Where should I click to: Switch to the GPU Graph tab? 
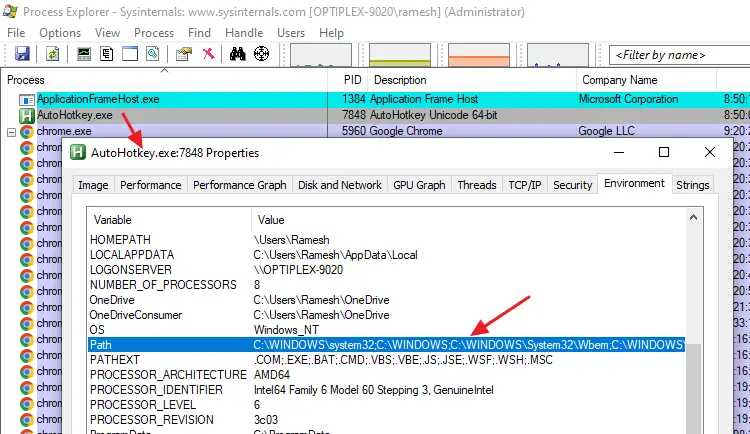419,185
